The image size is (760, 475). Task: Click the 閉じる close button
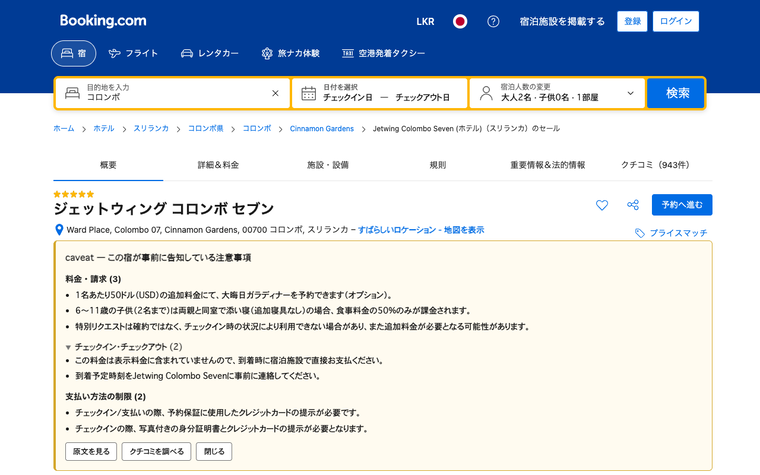tap(214, 451)
